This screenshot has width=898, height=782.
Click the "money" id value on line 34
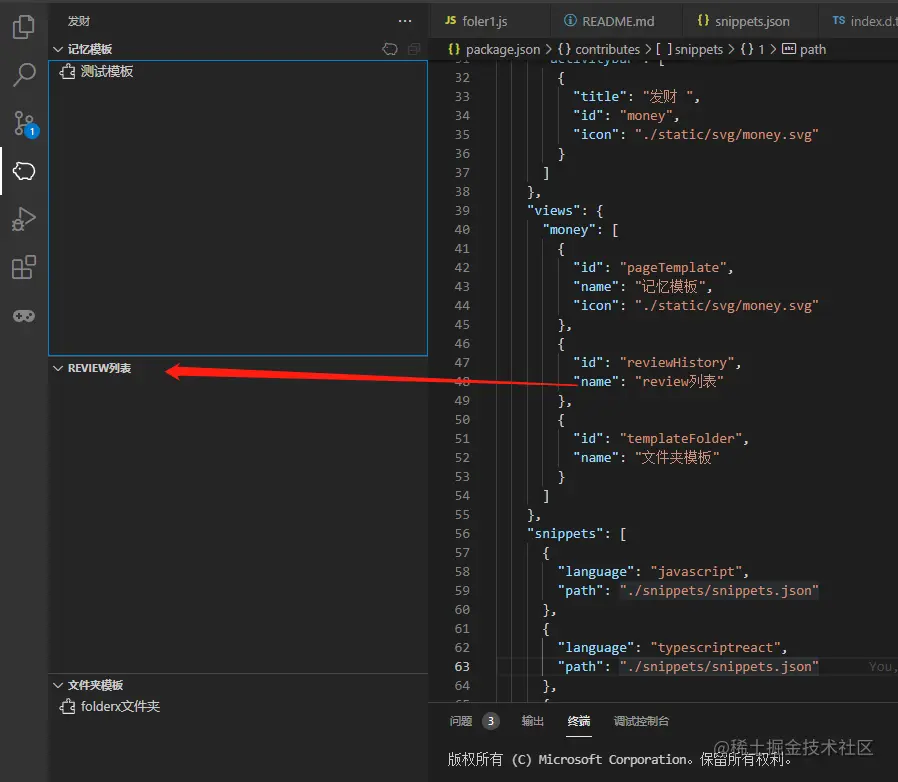[646, 116]
